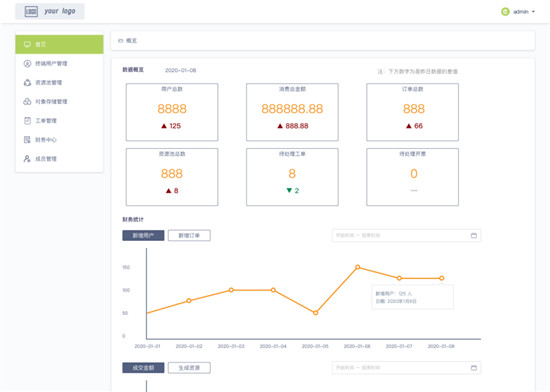Expand the admin dropdown arrow

(x=533, y=12)
